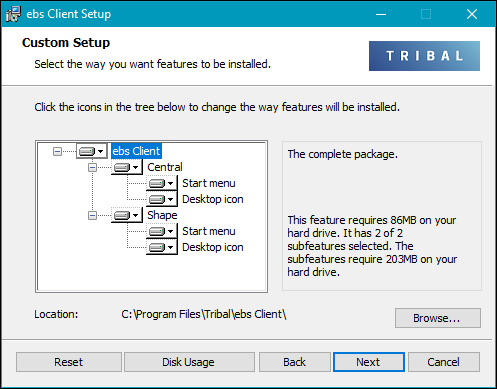
Task: Select Desktop icon label under Shape
Action: coord(213,247)
